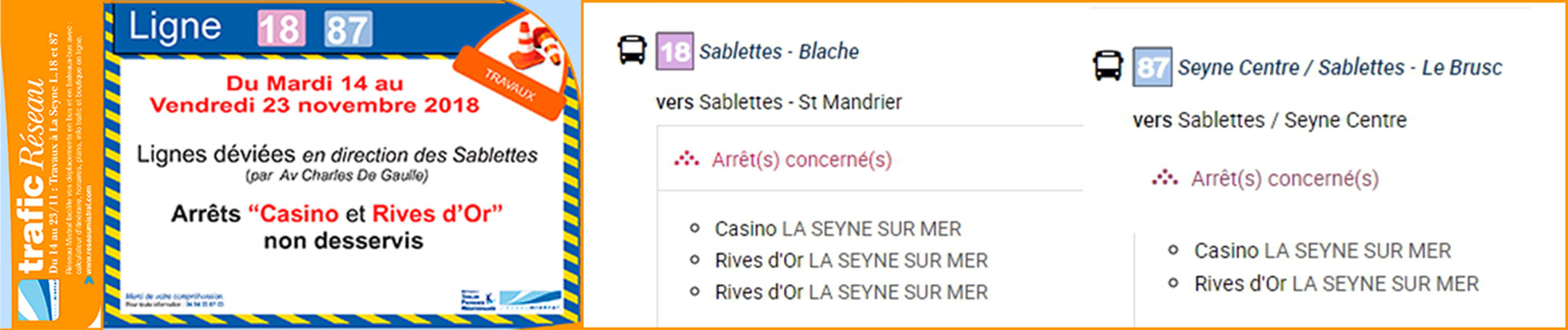This screenshot has width=1568, height=330.
Task: Select the Casino stop under line 87
Action: coord(1321,251)
